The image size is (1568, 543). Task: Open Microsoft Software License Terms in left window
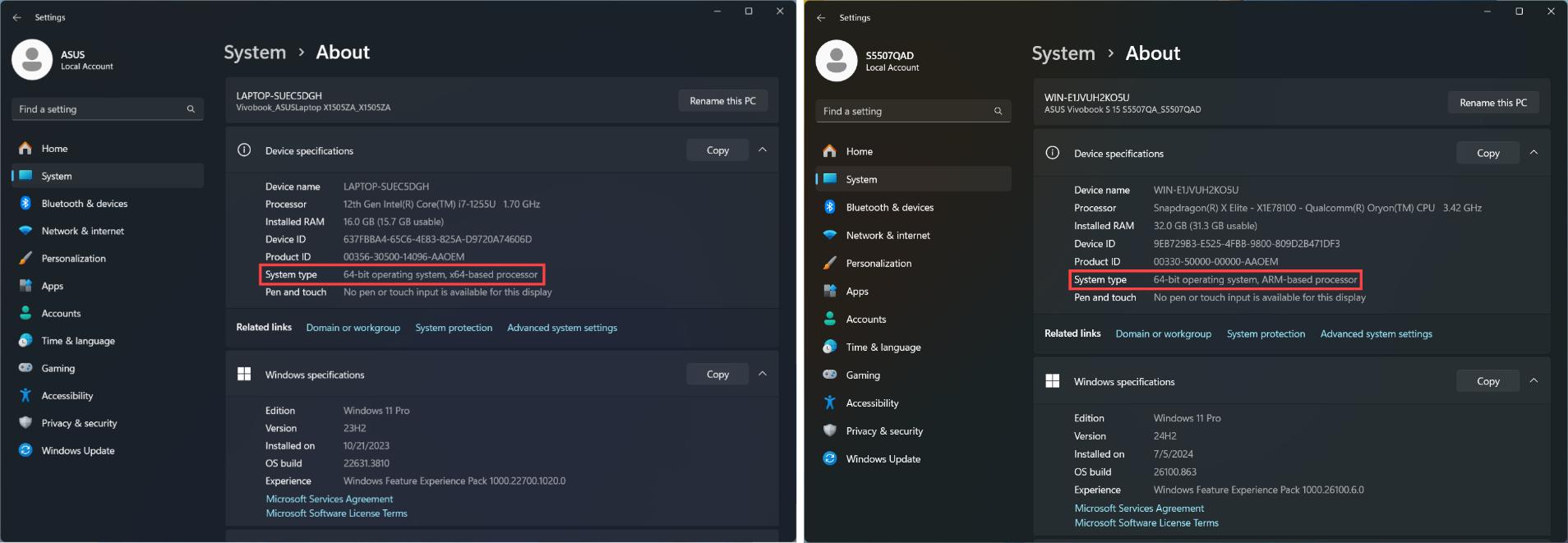[x=337, y=513]
